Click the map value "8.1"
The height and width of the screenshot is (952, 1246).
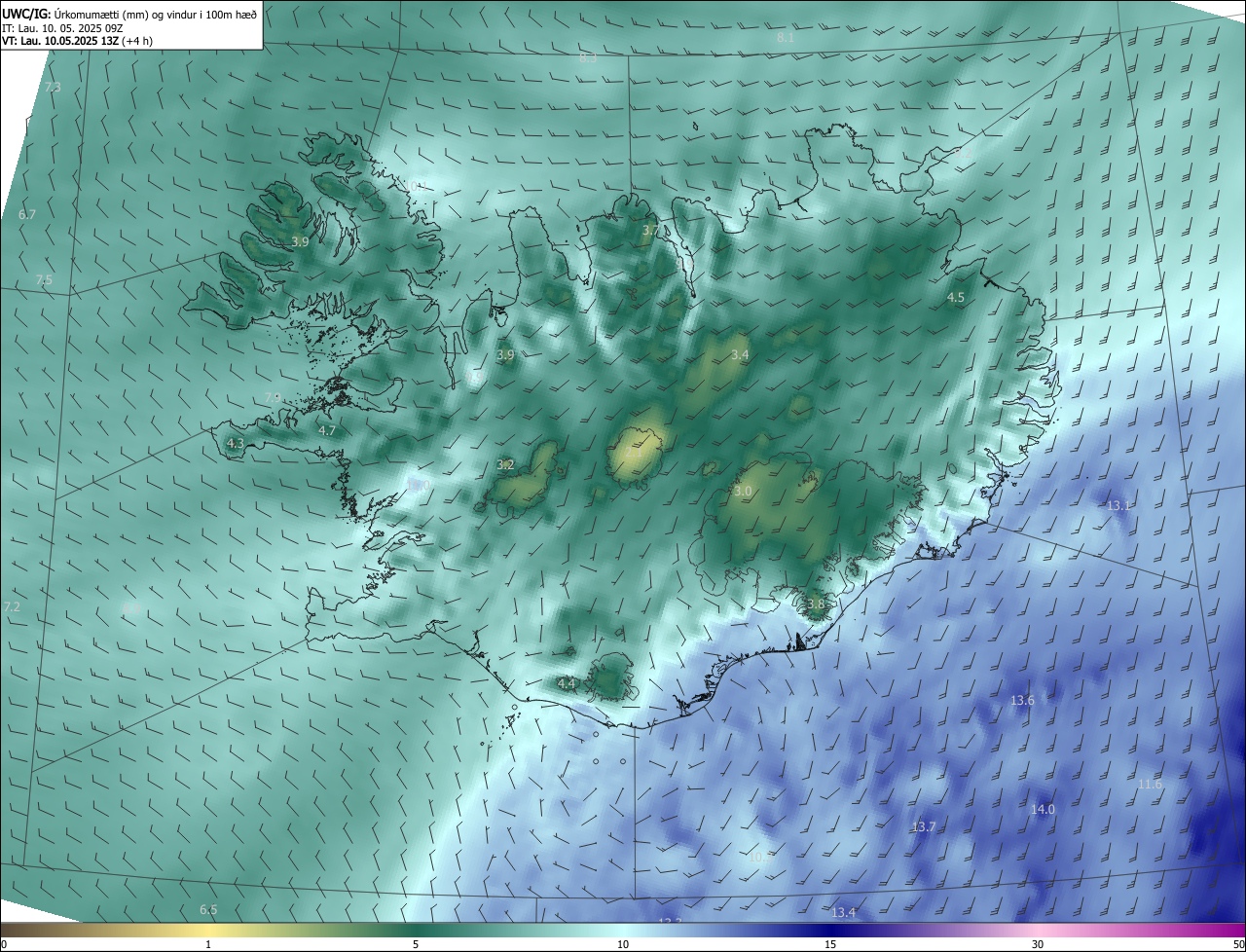pyautogui.click(x=786, y=38)
